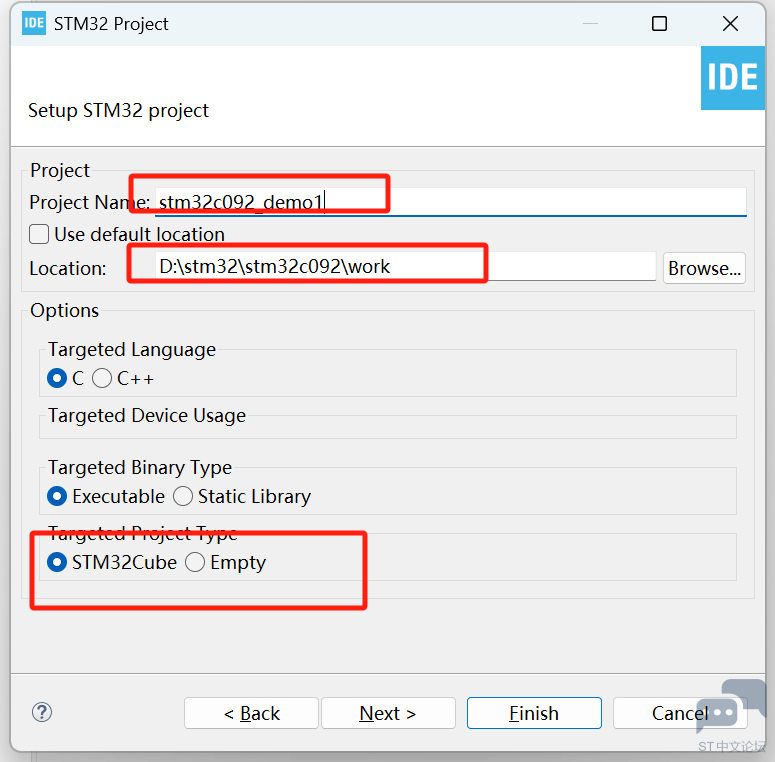The width and height of the screenshot is (775, 762).
Task: Proceed with the Next button
Action: click(388, 713)
